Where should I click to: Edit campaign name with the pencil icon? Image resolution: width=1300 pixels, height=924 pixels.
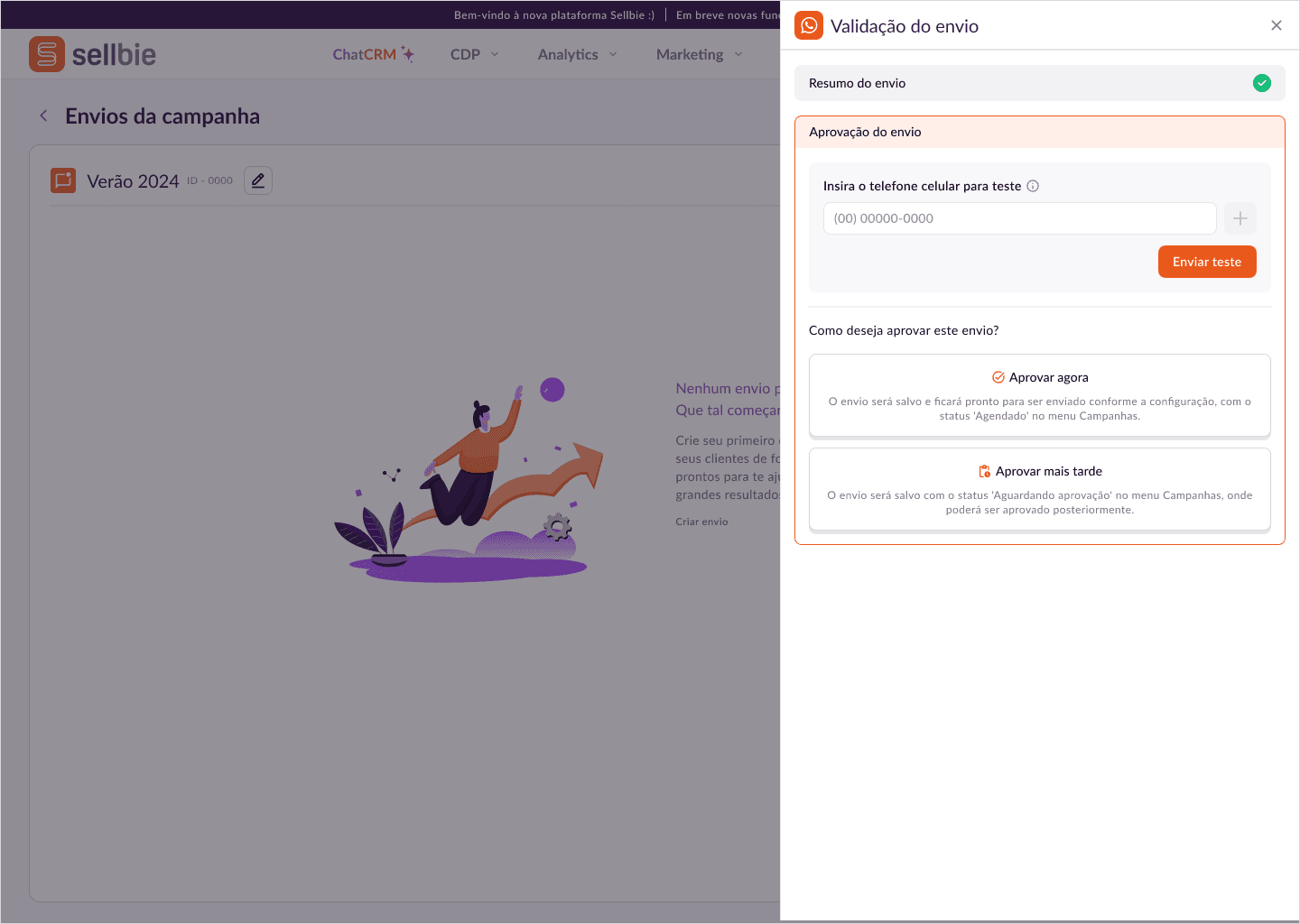pos(258,180)
